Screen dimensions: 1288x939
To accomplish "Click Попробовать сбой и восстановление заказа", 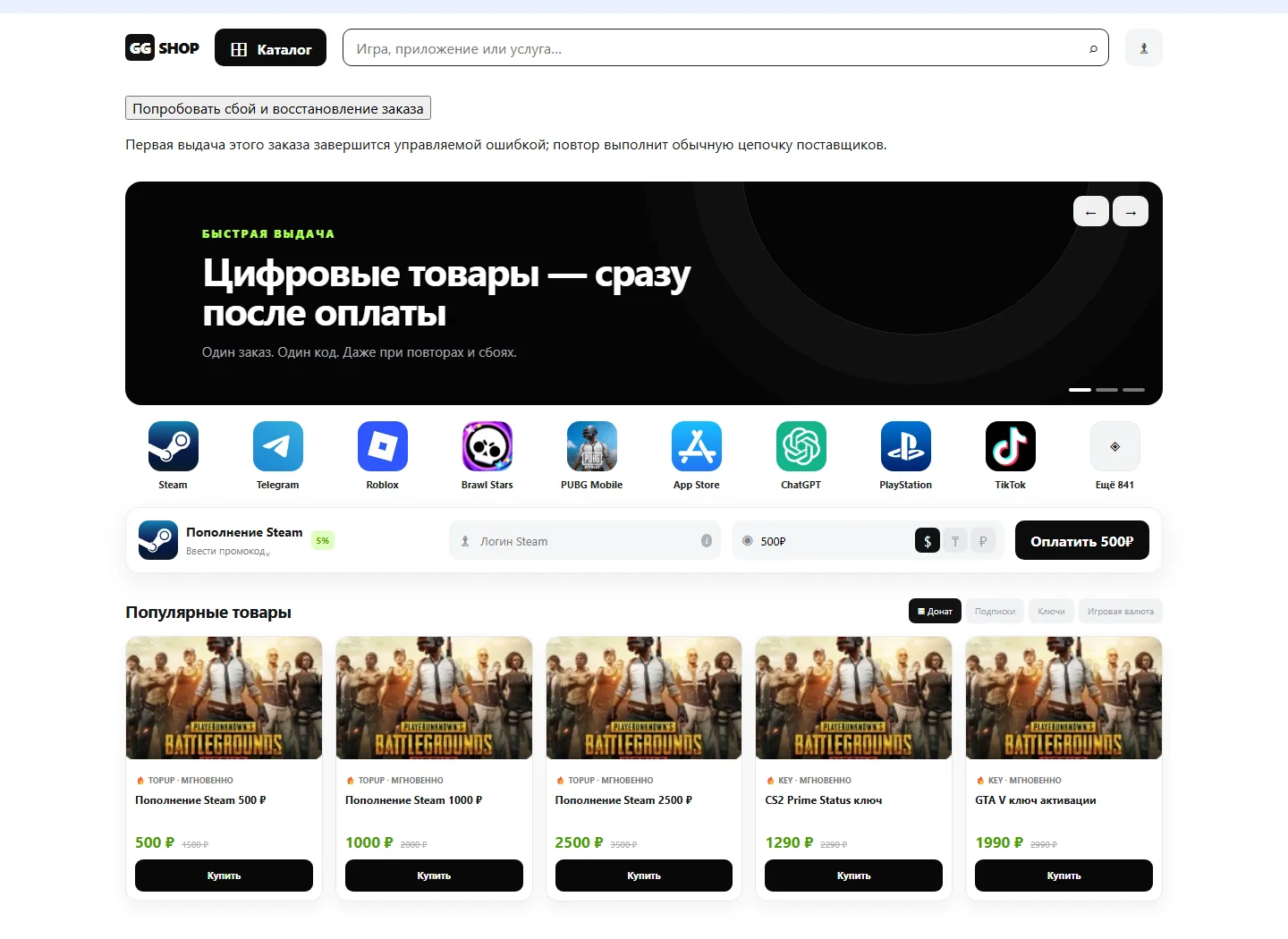I will click(278, 108).
